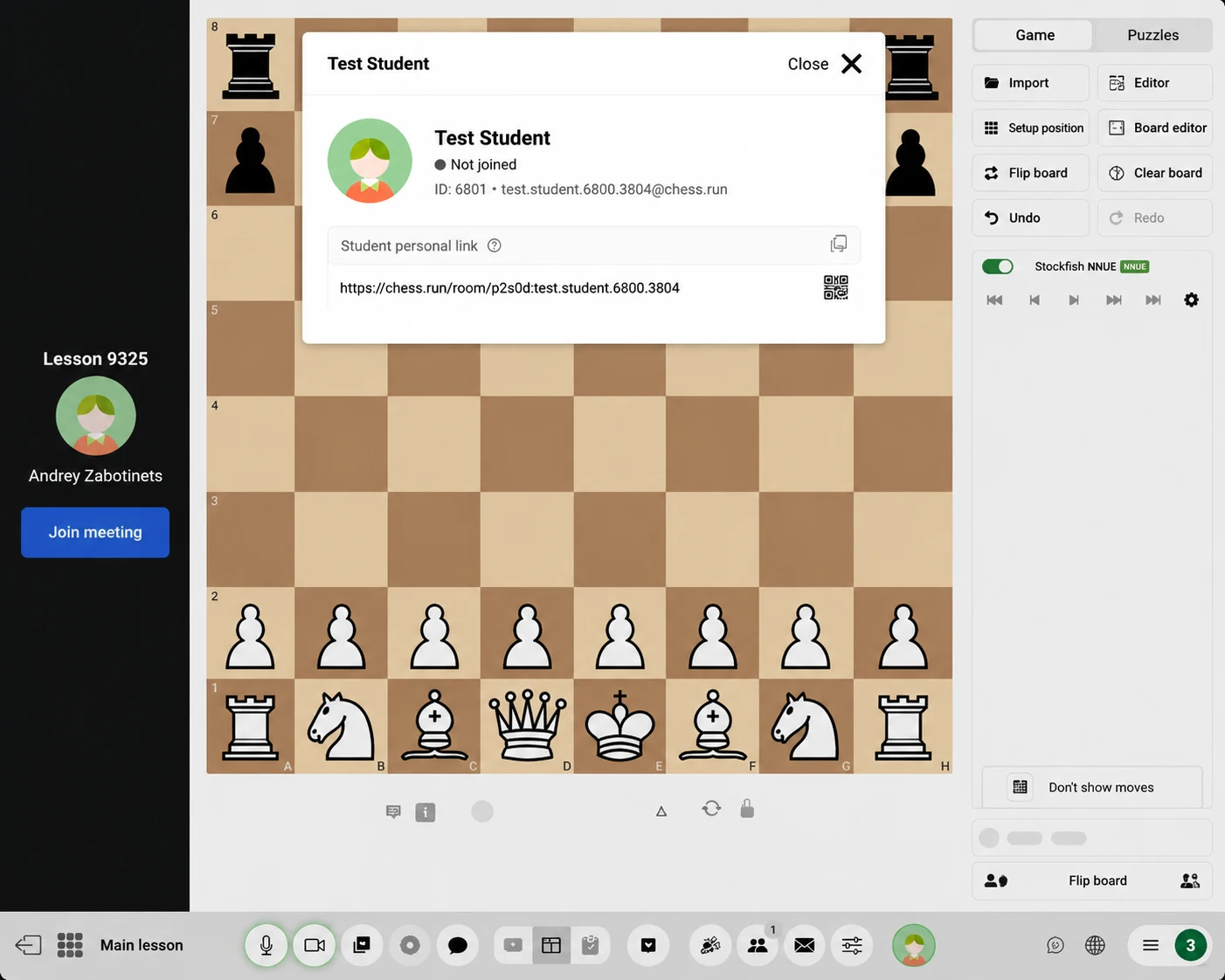Jump to the next move arrow
The height and width of the screenshot is (980, 1225).
point(1074,300)
